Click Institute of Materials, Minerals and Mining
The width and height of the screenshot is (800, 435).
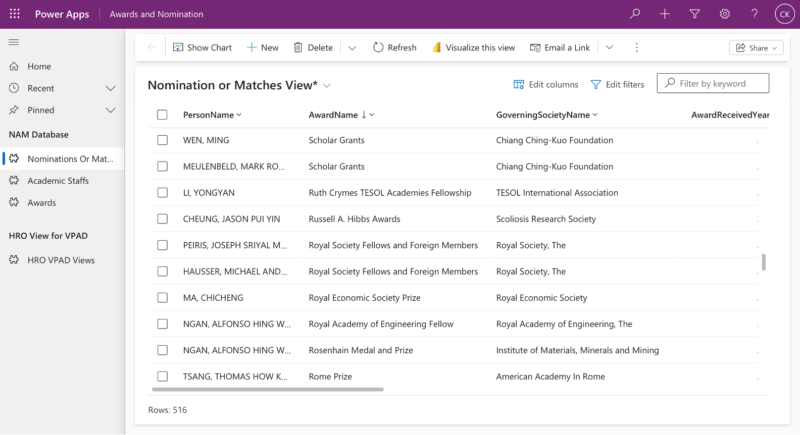coord(578,350)
